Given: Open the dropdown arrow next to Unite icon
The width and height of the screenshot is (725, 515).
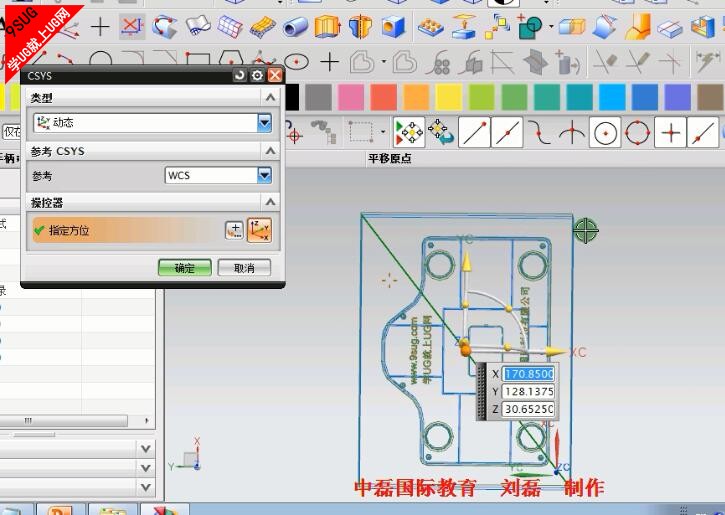Looking at the screenshot, I should click(x=551, y=26).
